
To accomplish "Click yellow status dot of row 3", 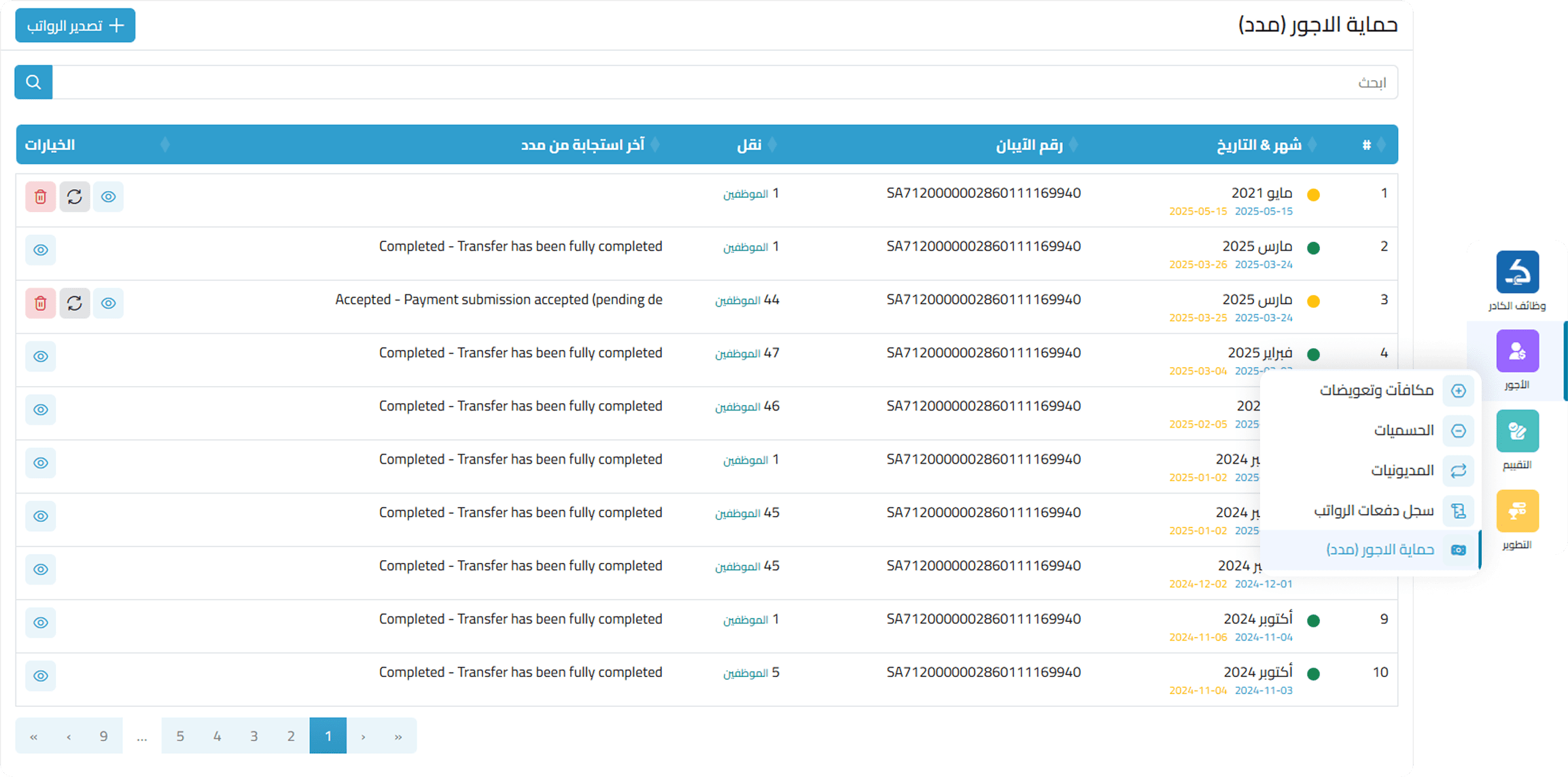I will 1313,301.
